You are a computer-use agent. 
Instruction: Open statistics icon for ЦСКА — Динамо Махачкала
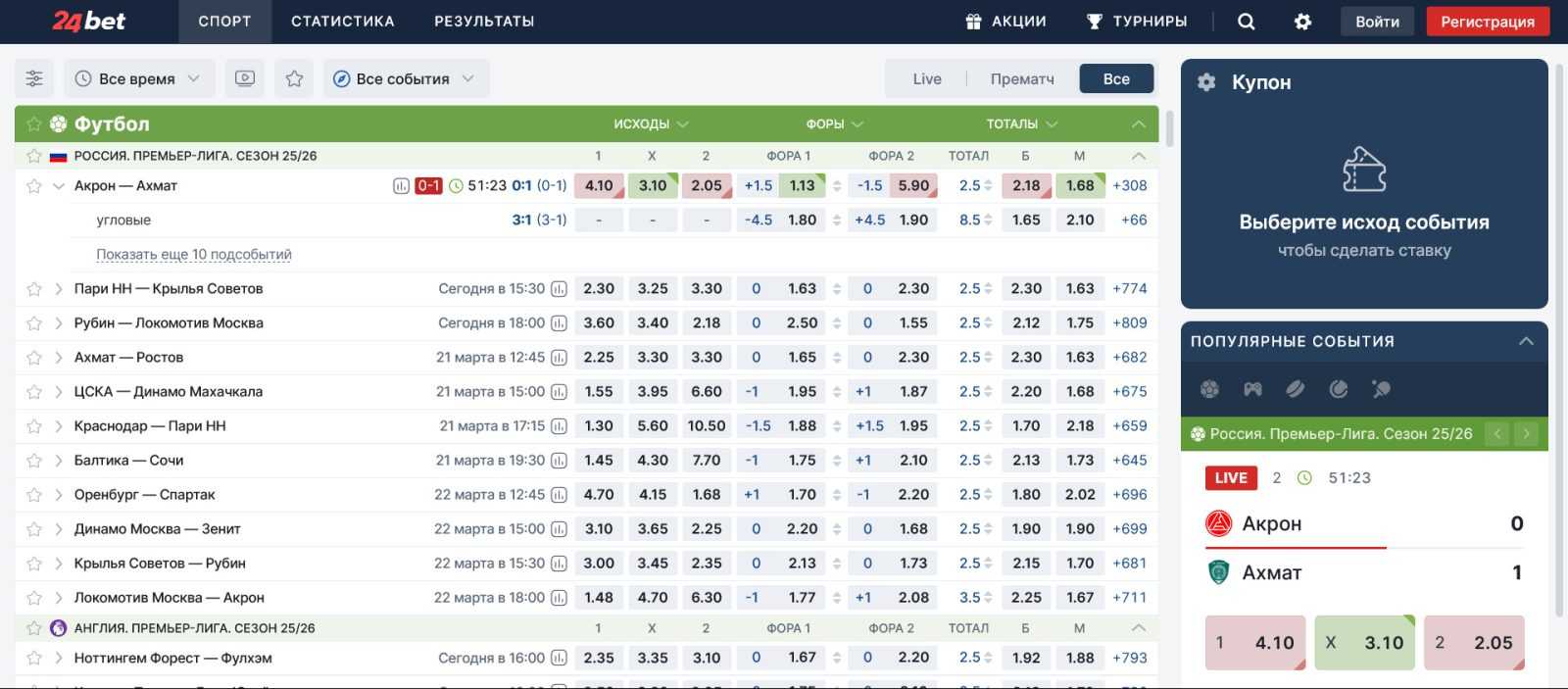click(x=559, y=391)
